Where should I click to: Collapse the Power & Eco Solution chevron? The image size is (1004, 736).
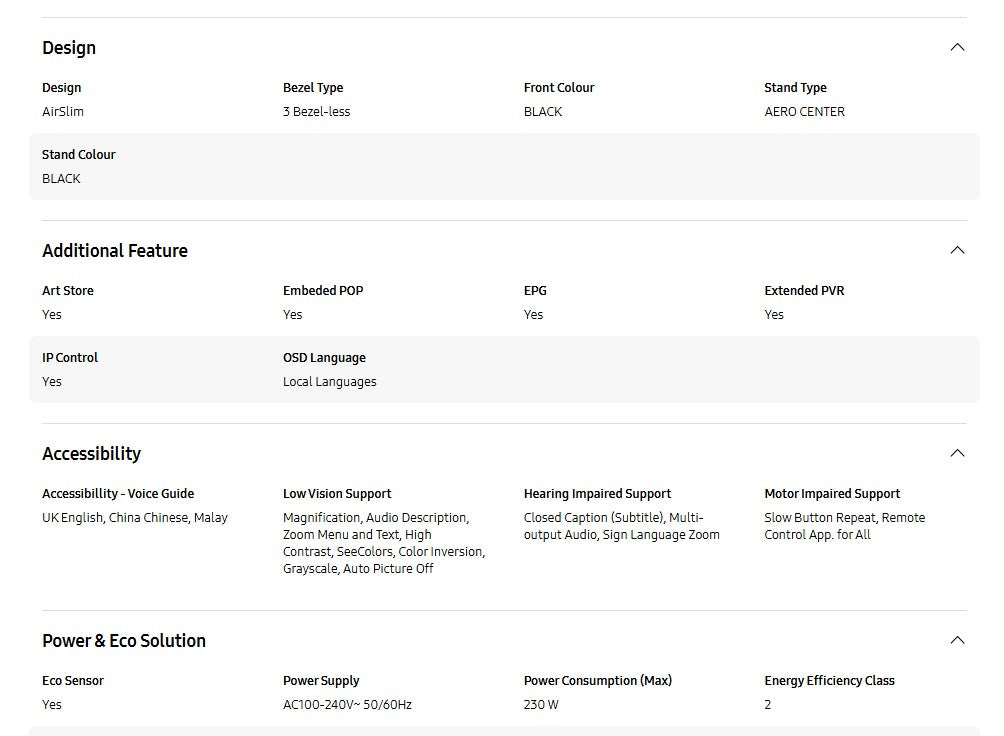957,640
